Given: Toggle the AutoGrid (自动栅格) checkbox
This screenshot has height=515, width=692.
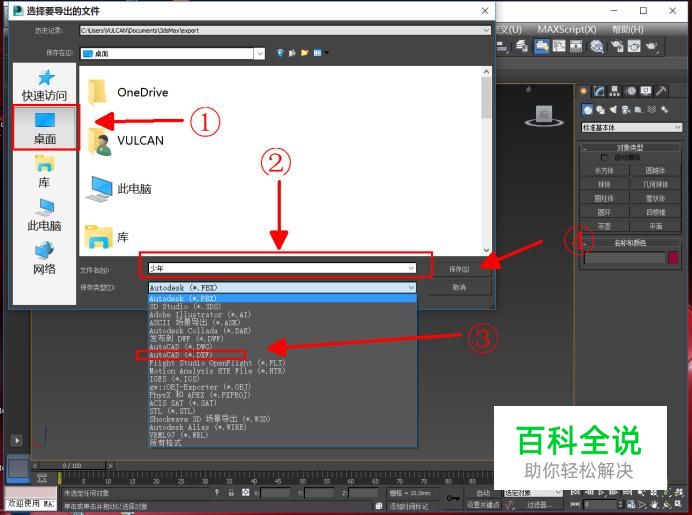Looking at the screenshot, I should pos(604,157).
